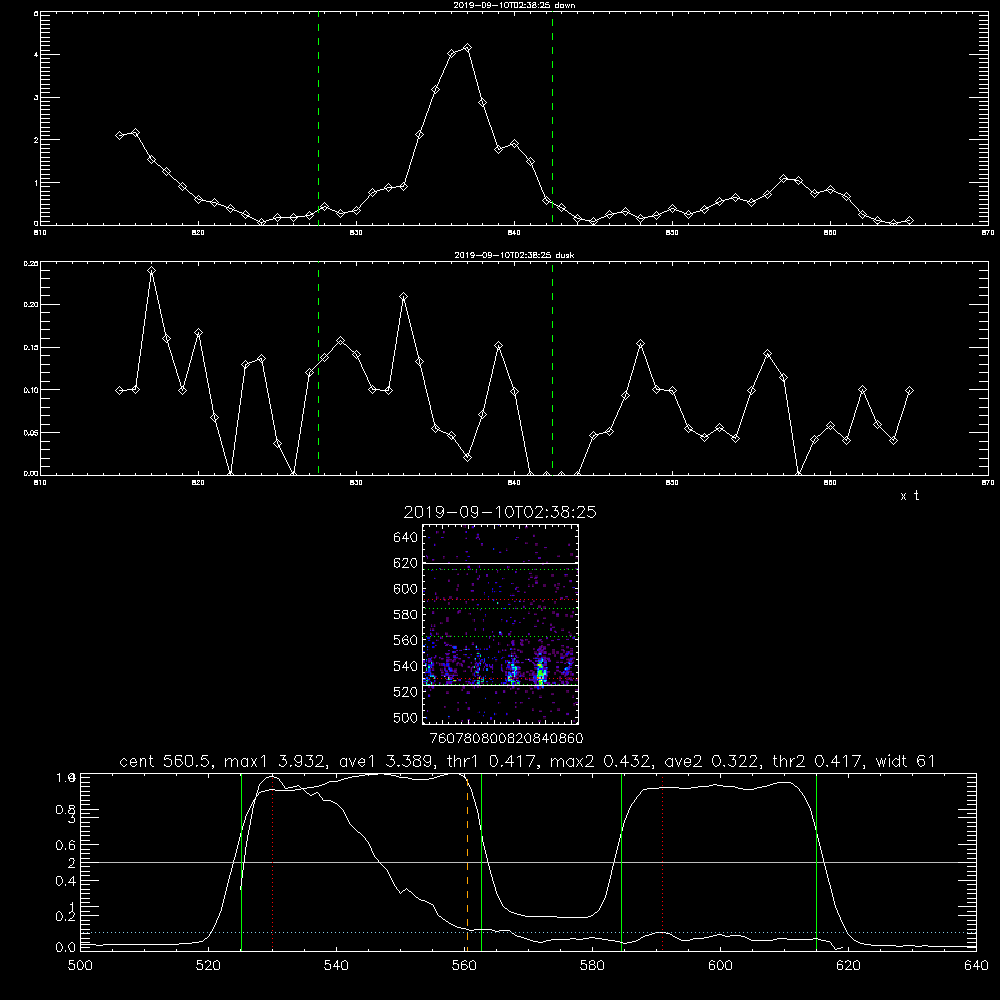Click the first diamond data point of the dawn plot

119,135
